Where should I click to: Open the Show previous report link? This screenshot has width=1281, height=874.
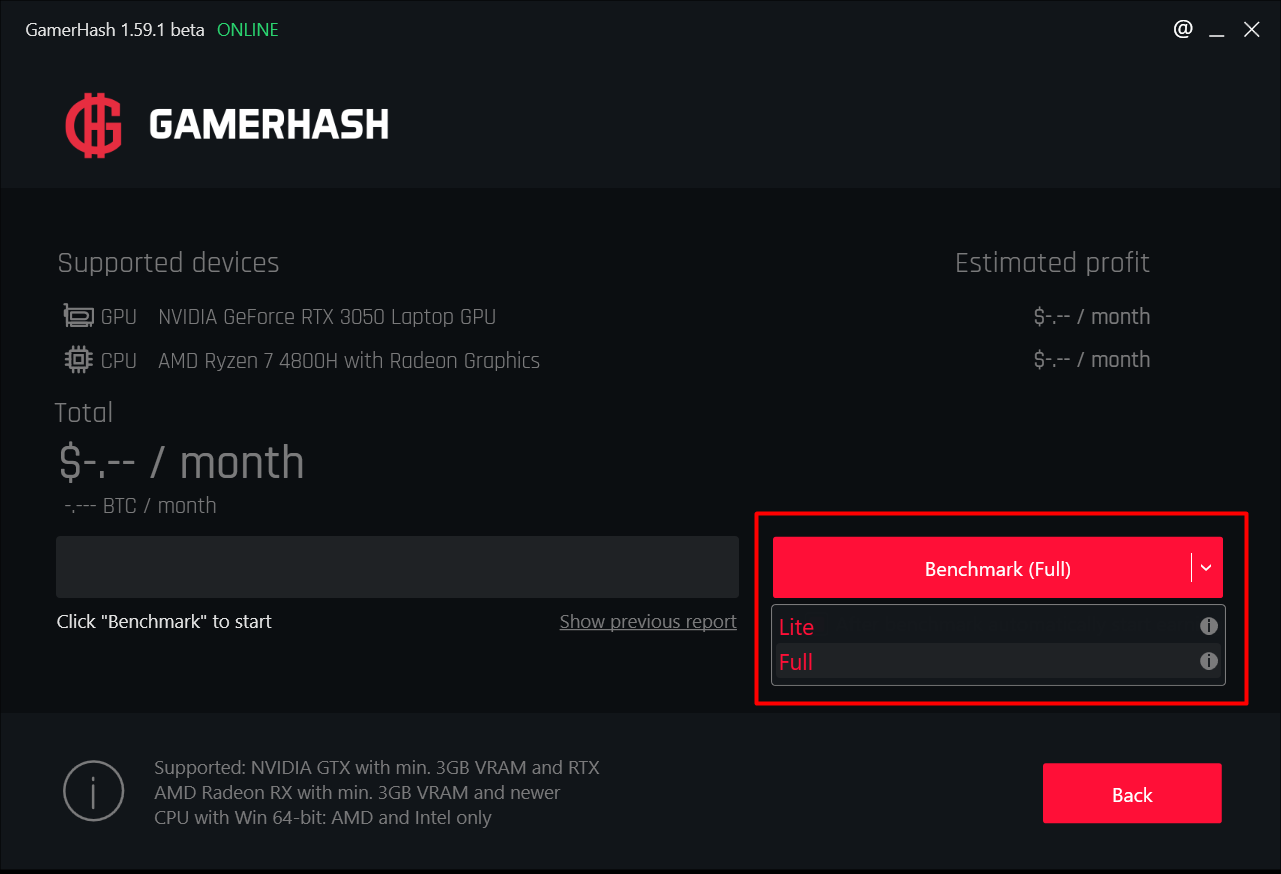click(x=648, y=622)
